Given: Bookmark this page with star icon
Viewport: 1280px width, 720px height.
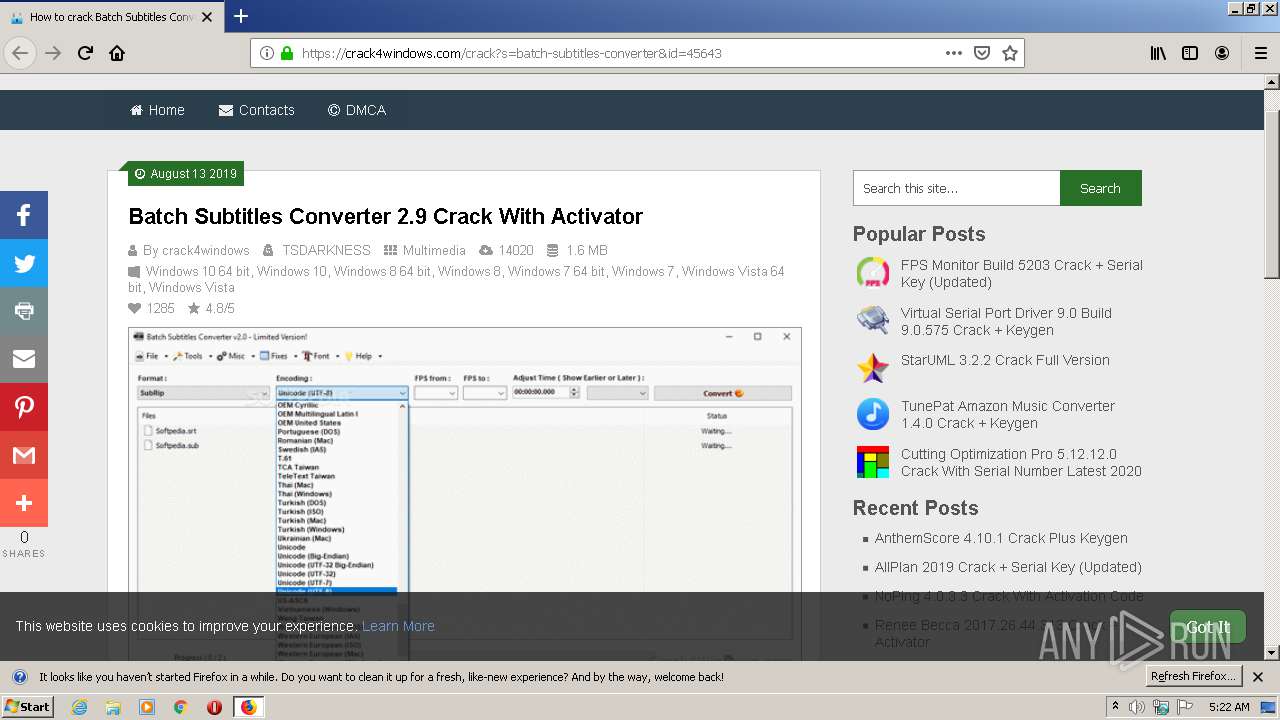Looking at the screenshot, I should click(1010, 53).
